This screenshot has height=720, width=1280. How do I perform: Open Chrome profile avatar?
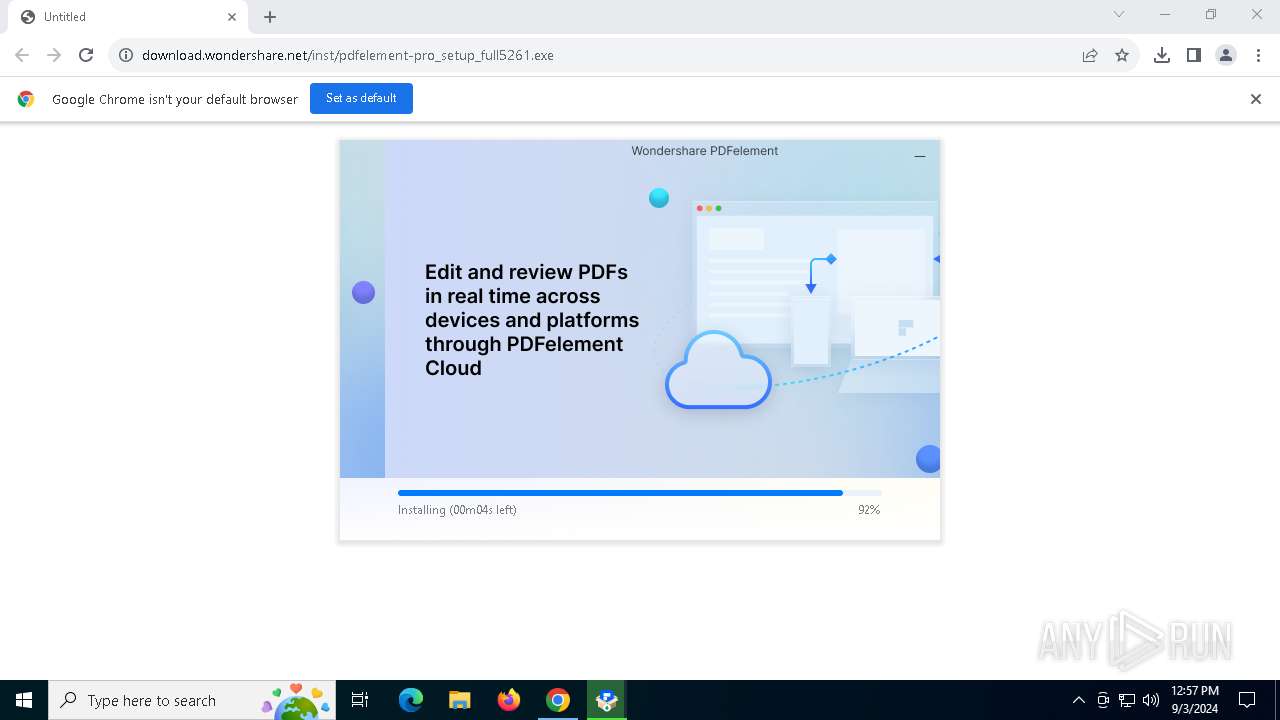point(1226,55)
